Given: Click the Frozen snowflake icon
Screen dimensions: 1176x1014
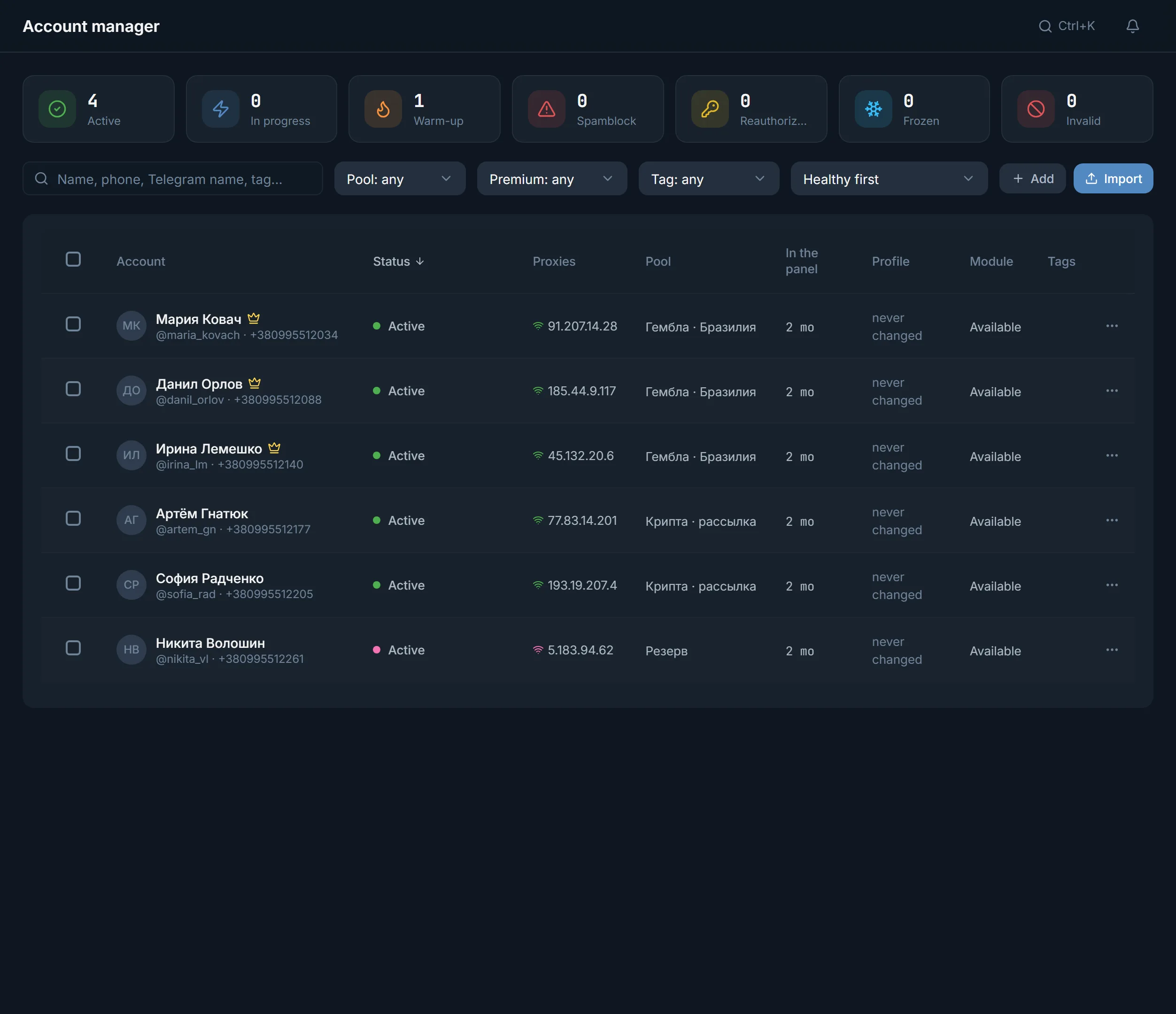Looking at the screenshot, I should [x=874, y=109].
